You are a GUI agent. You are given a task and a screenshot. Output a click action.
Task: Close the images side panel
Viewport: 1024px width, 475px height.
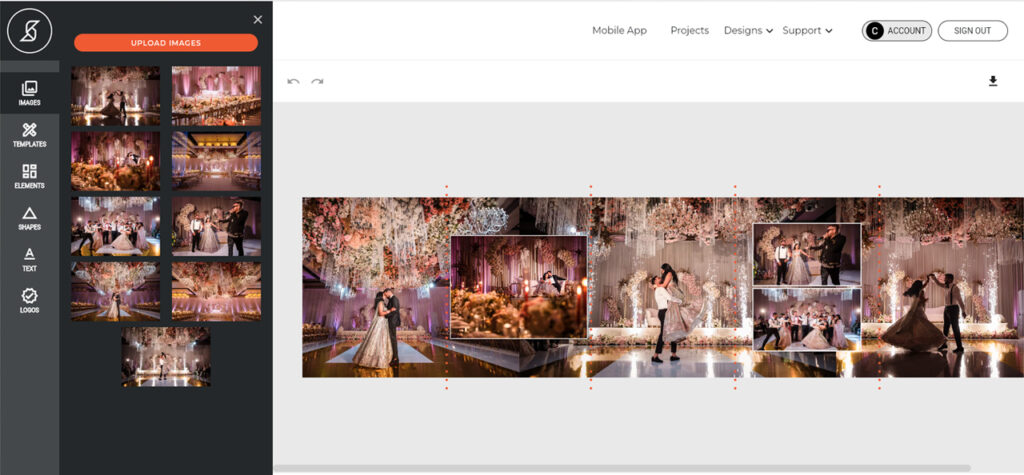(258, 20)
